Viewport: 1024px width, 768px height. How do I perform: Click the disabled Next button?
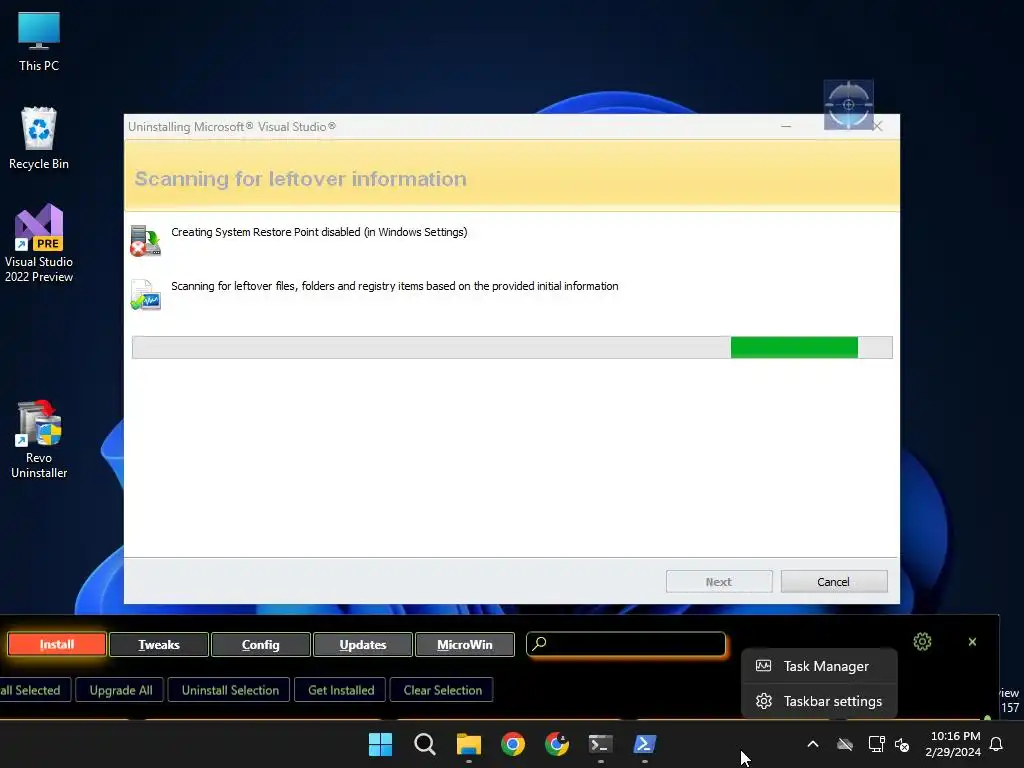tap(719, 582)
